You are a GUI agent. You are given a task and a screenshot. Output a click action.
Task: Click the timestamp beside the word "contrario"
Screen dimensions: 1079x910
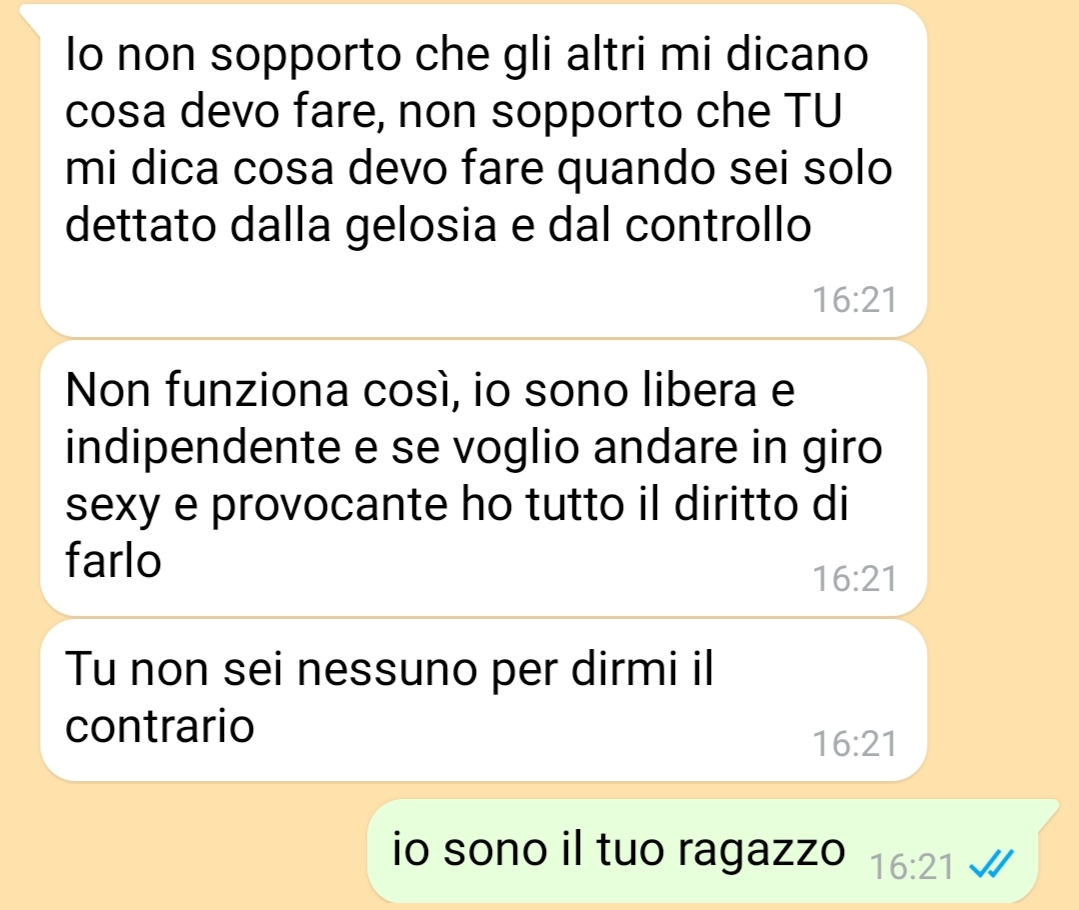(x=855, y=743)
